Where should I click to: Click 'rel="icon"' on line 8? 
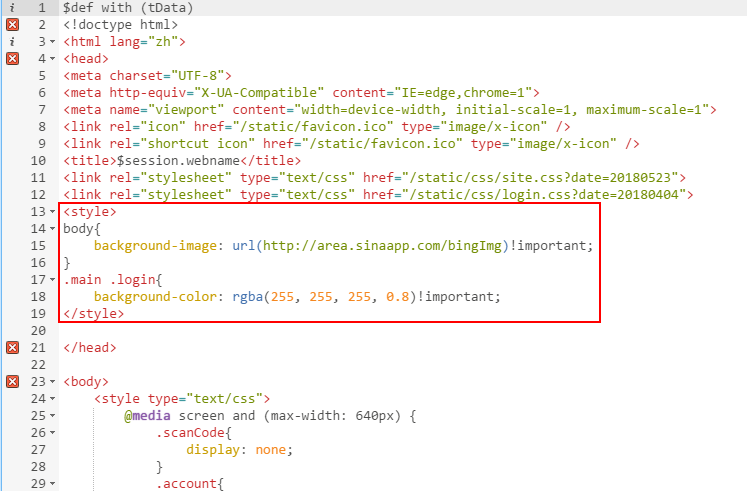click(147, 127)
